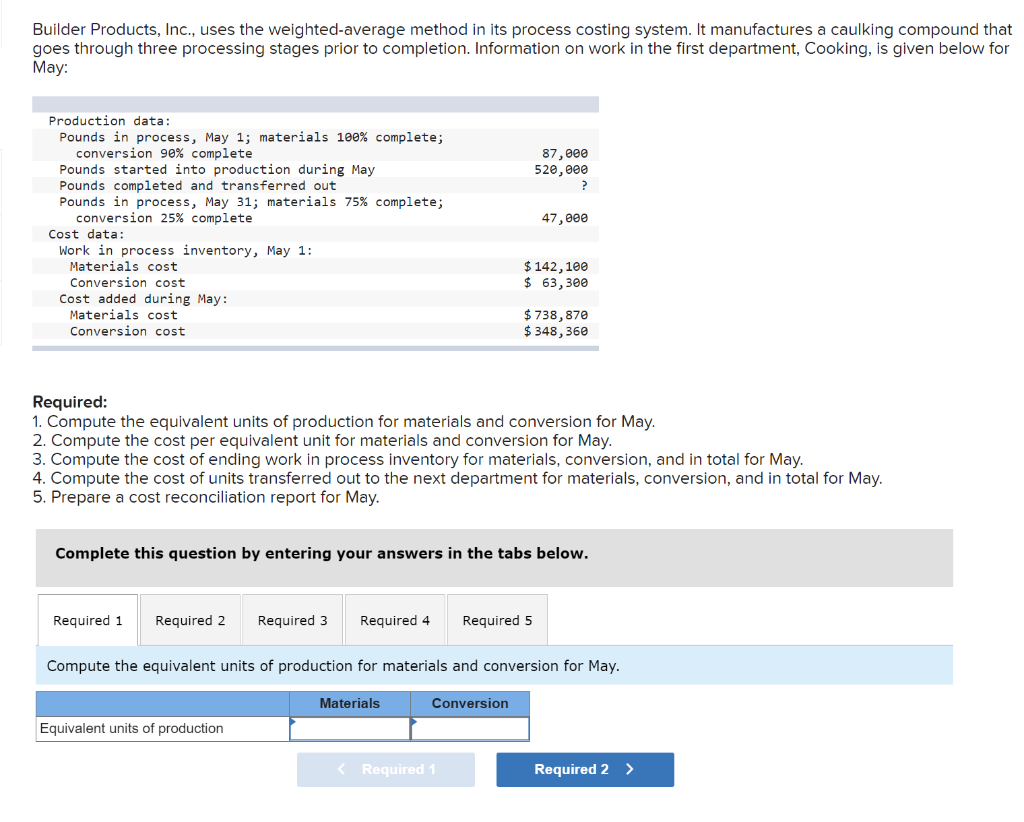
Task: Return to the Required 1 tab
Action: (88, 619)
